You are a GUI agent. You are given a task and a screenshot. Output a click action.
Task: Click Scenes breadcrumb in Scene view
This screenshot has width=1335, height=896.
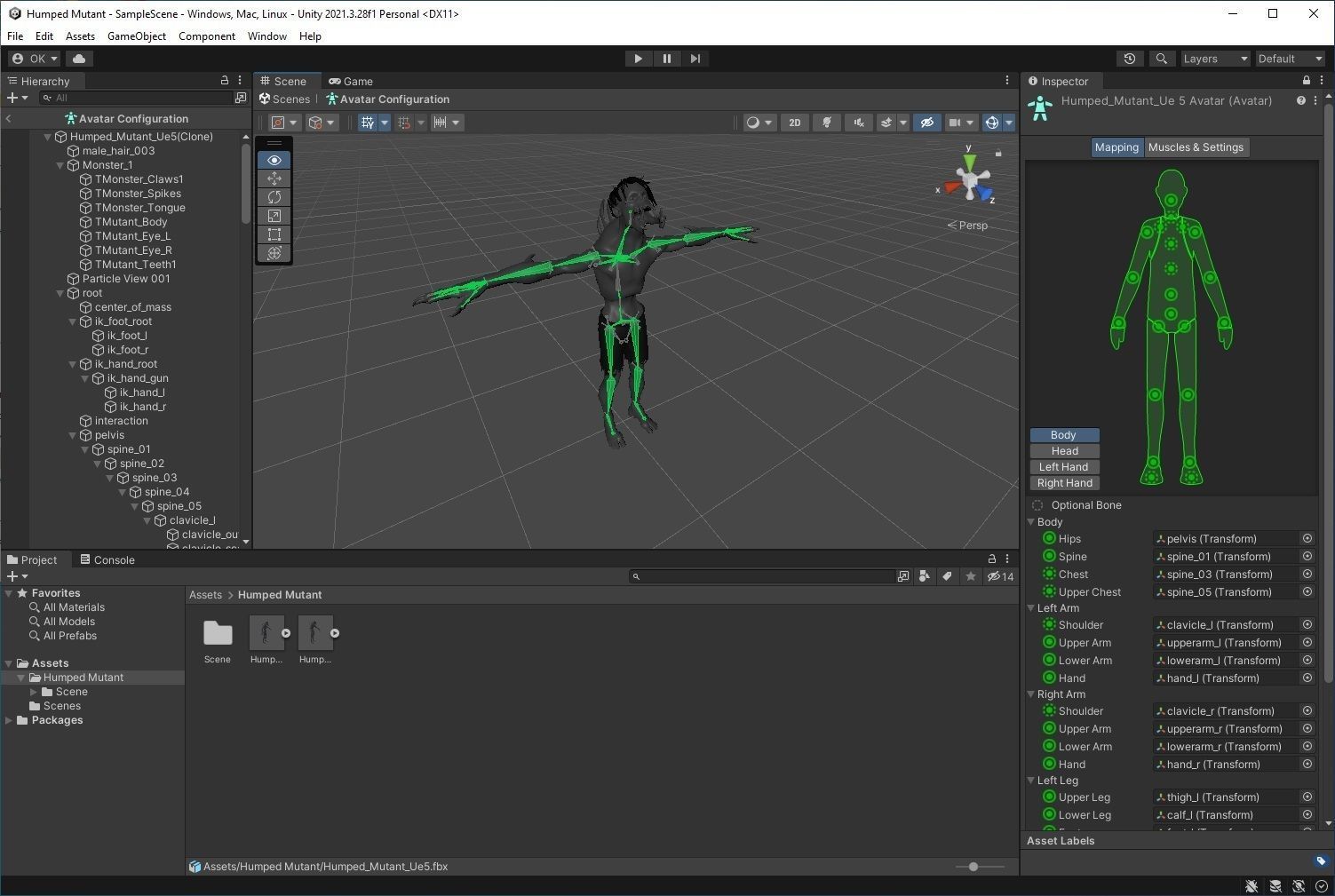point(284,99)
